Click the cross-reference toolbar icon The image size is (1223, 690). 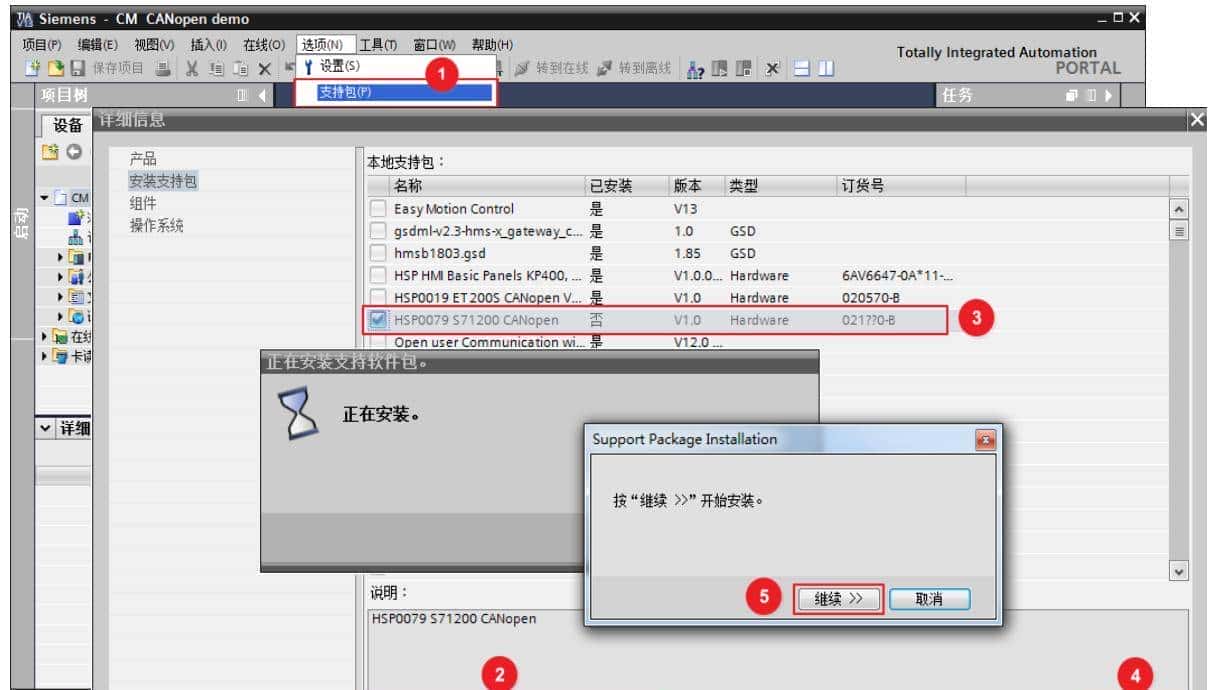722,68
